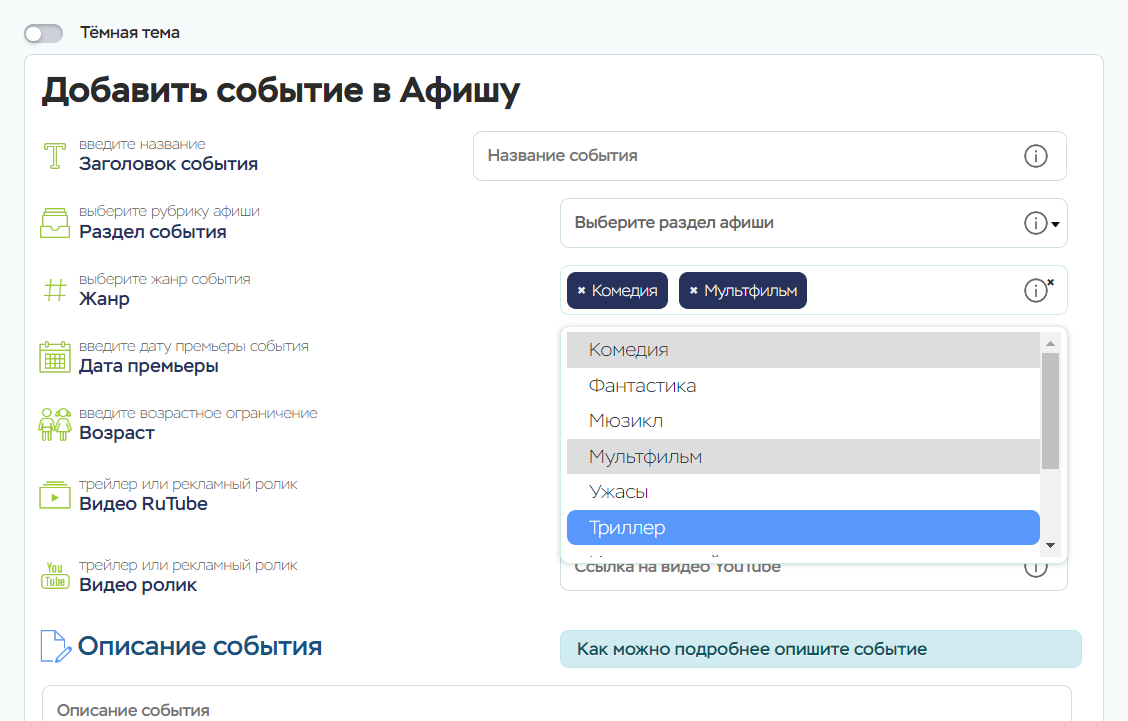
Task: Pick Ужасы genre option
Action: click(x=803, y=492)
